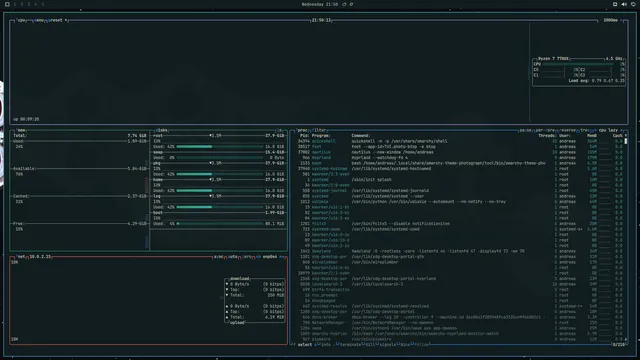The width and height of the screenshot is (640, 360).
Task: Click swap used 0% bar
Action: click(x=220, y=158)
